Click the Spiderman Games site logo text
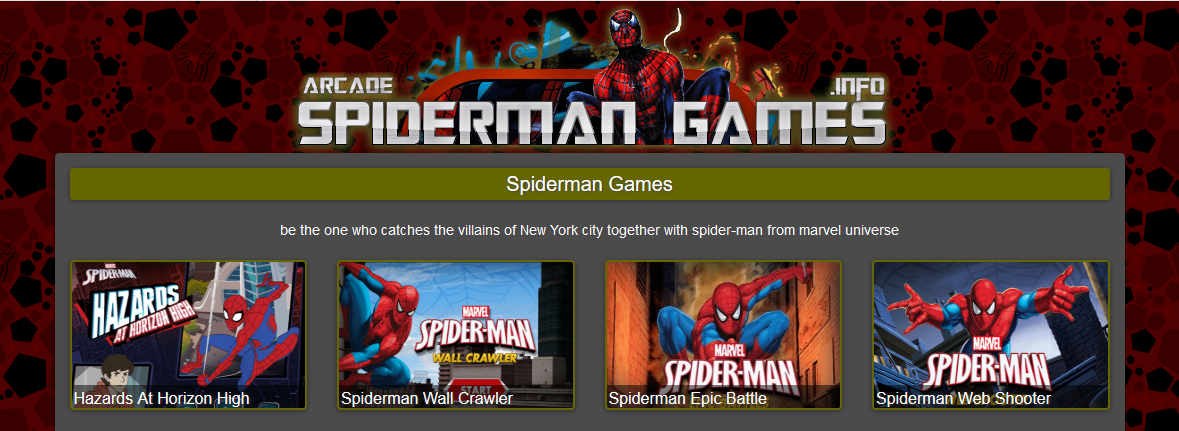The height and width of the screenshot is (431, 1179). pos(591,122)
